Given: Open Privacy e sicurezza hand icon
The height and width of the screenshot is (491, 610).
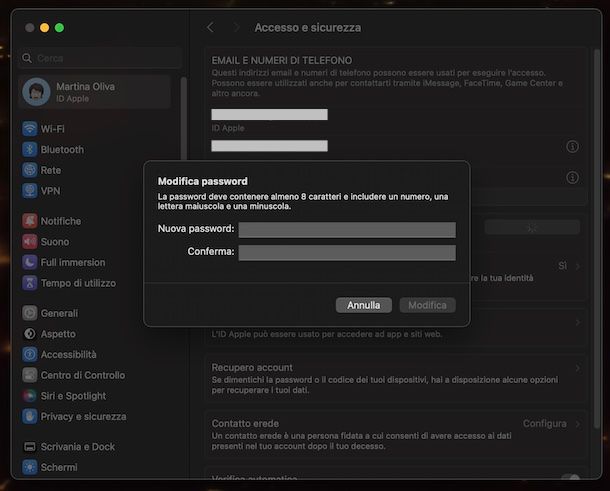Looking at the screenshot, I should (30, 416).
